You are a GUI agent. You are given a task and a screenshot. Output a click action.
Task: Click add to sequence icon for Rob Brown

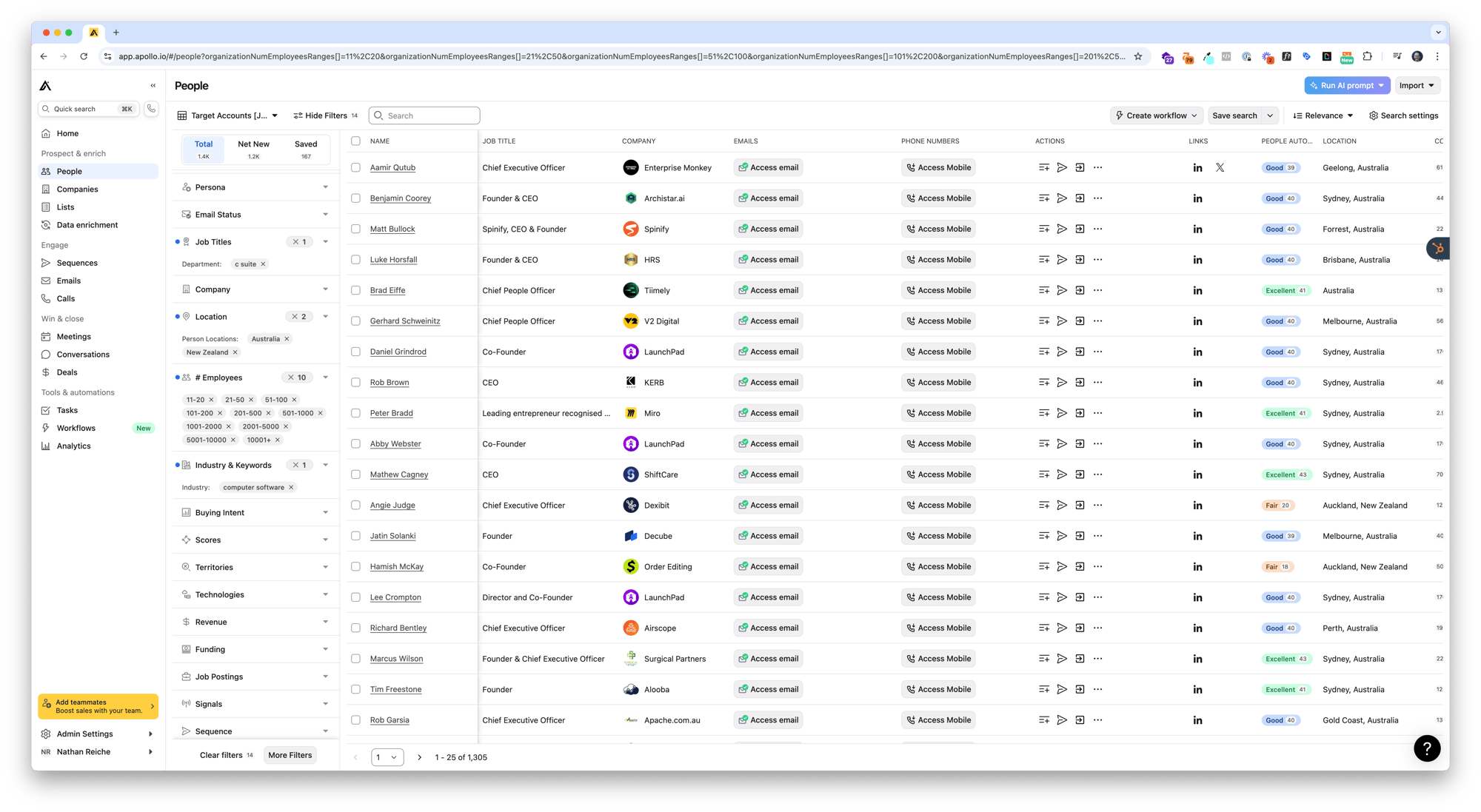[1062, 383]
